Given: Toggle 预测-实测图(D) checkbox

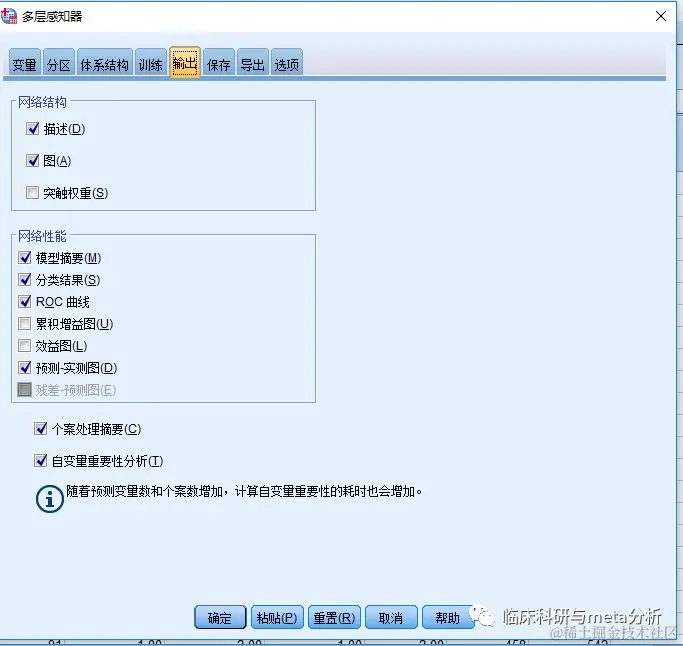Looking at the screenshot, I should point(25,368).
